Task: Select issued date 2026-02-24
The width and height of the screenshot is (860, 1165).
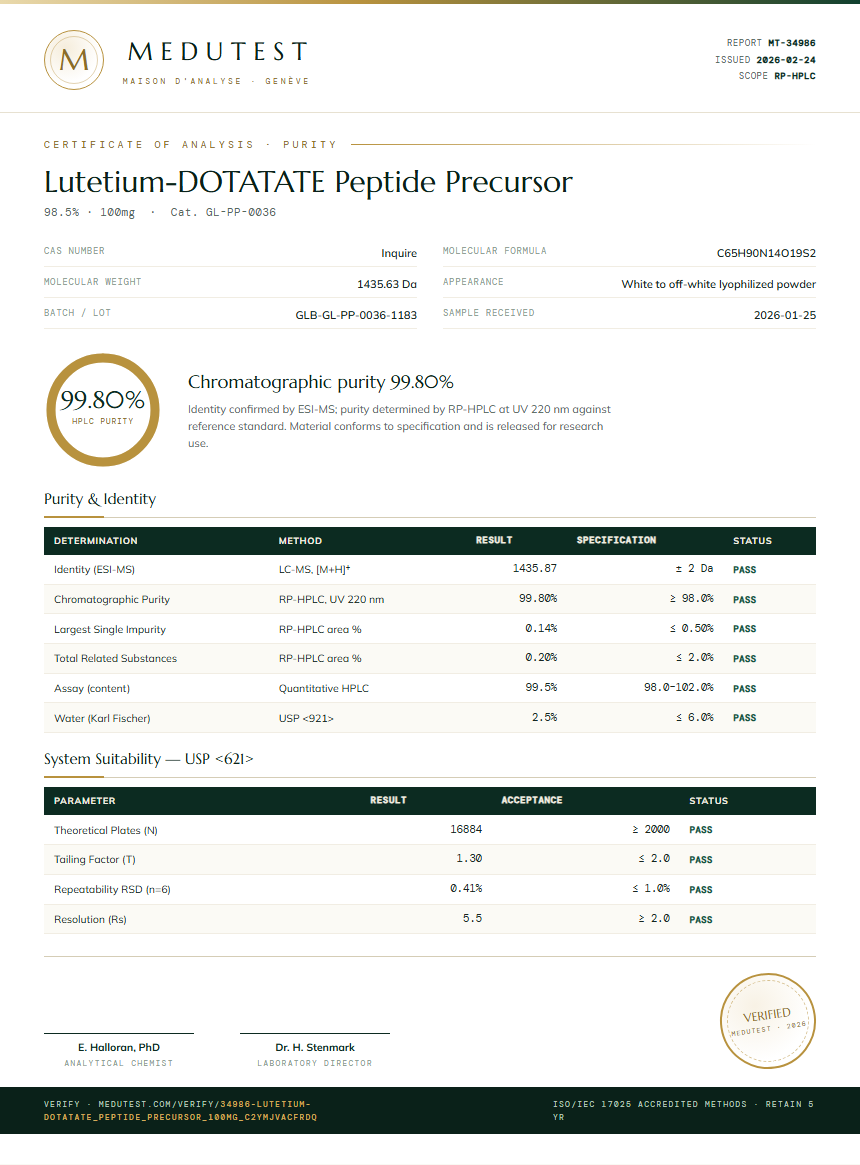Action: pos(786,59)
